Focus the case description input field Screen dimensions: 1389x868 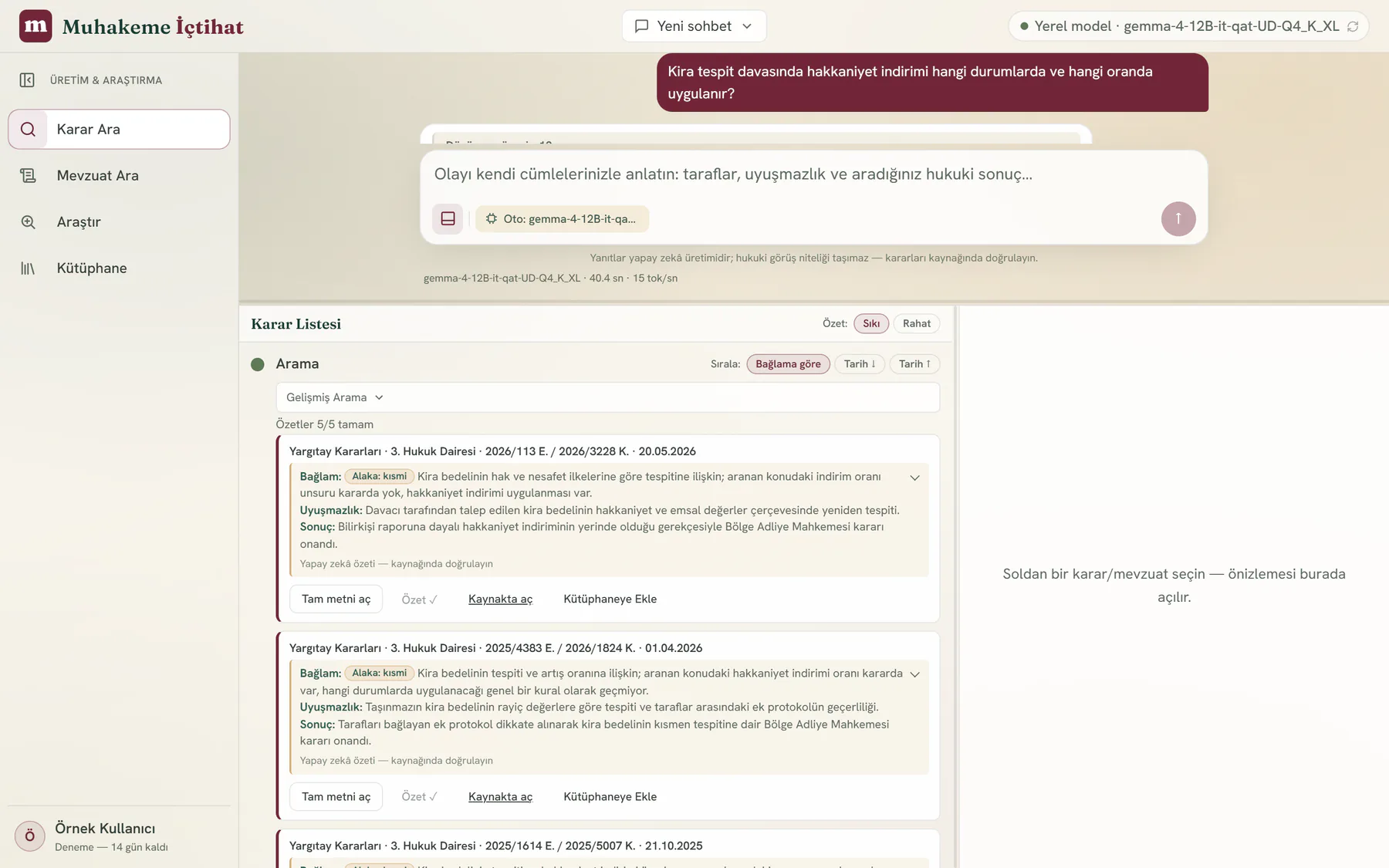(813, 174)
